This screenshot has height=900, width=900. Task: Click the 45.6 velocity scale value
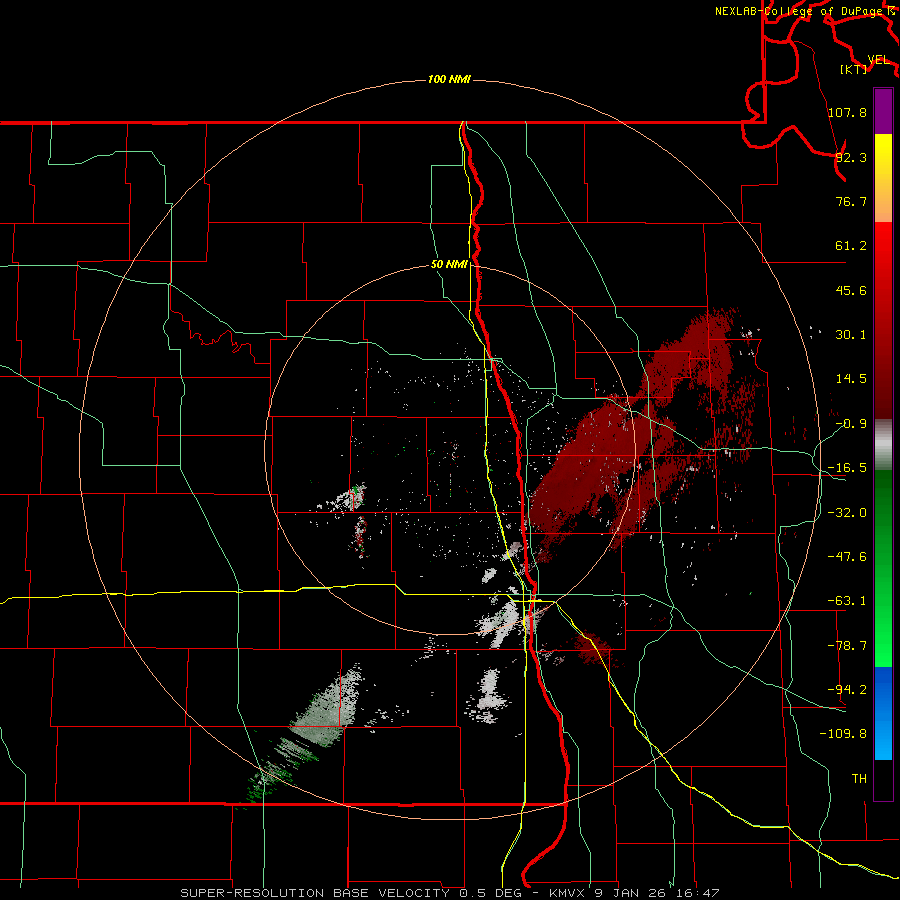tap(851, 290)
